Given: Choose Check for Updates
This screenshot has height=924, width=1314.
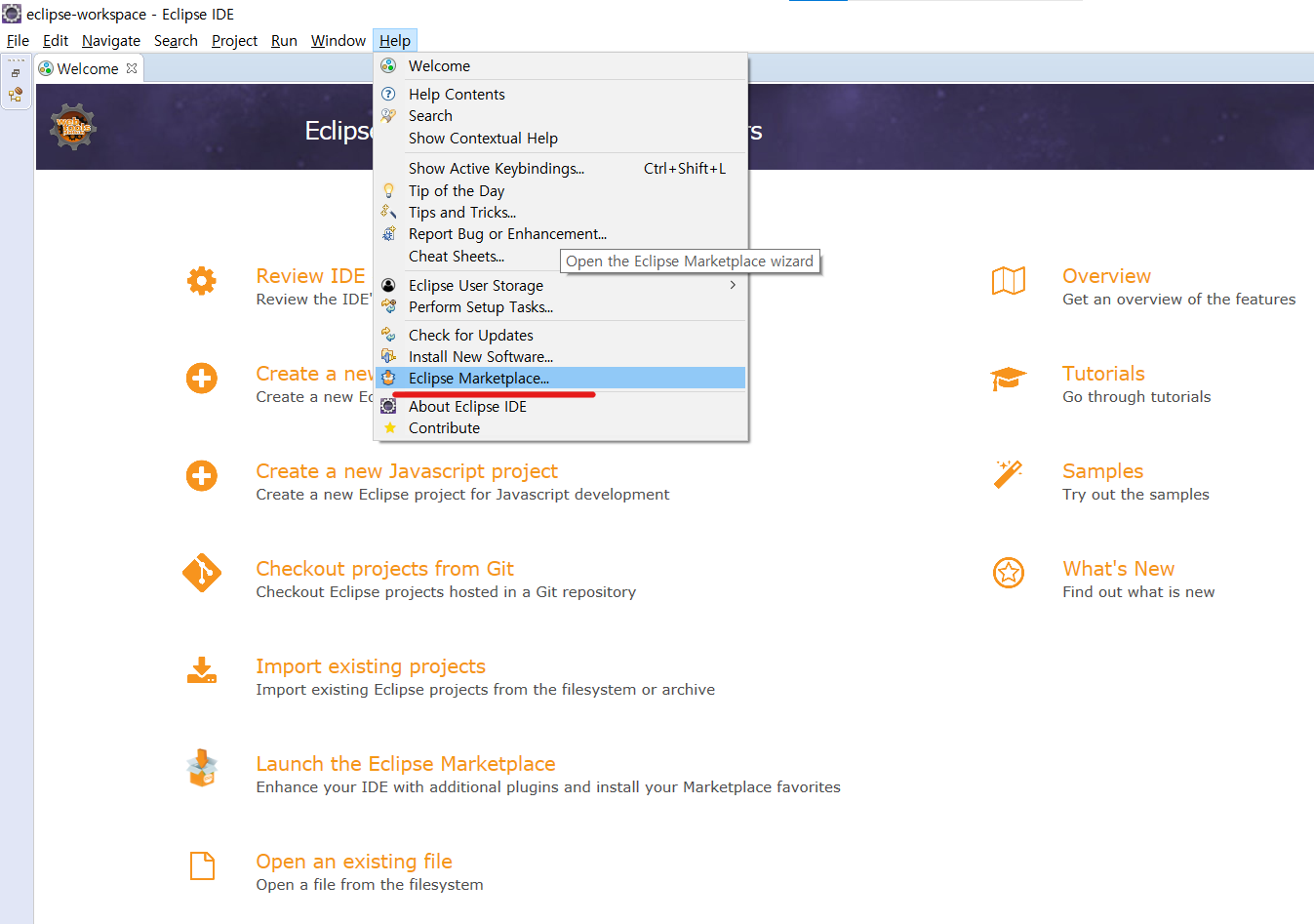Looking at the screenshot, I should (x=561, y=336).
